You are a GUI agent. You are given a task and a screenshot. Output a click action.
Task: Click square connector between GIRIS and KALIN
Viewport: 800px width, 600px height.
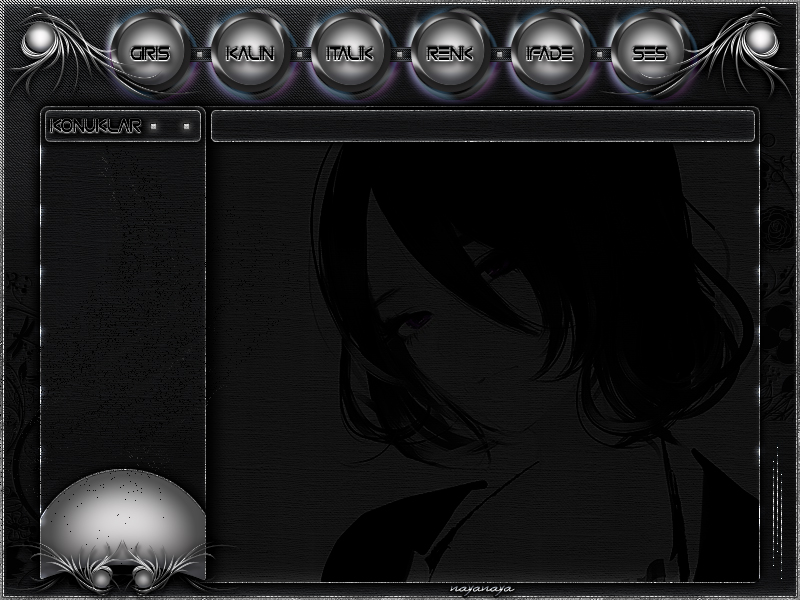(x=200, y=54)
